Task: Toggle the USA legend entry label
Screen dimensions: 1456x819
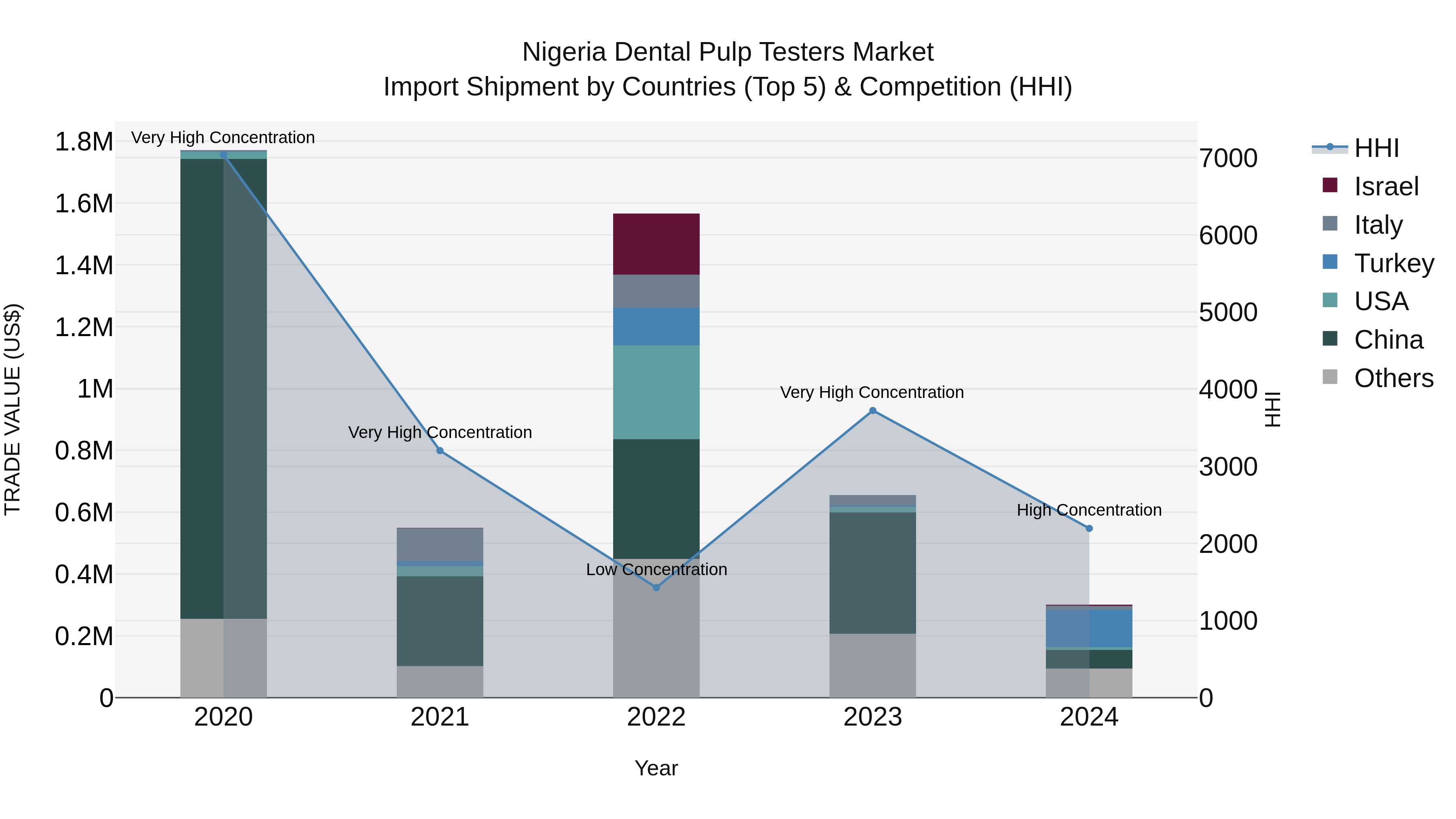Action: [1381, 301]
